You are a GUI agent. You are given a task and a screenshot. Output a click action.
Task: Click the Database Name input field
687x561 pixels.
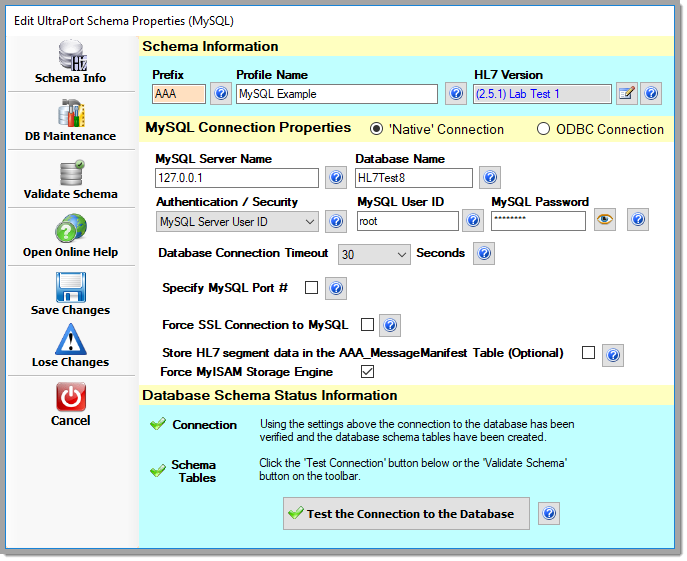click(x=414, y=178)
